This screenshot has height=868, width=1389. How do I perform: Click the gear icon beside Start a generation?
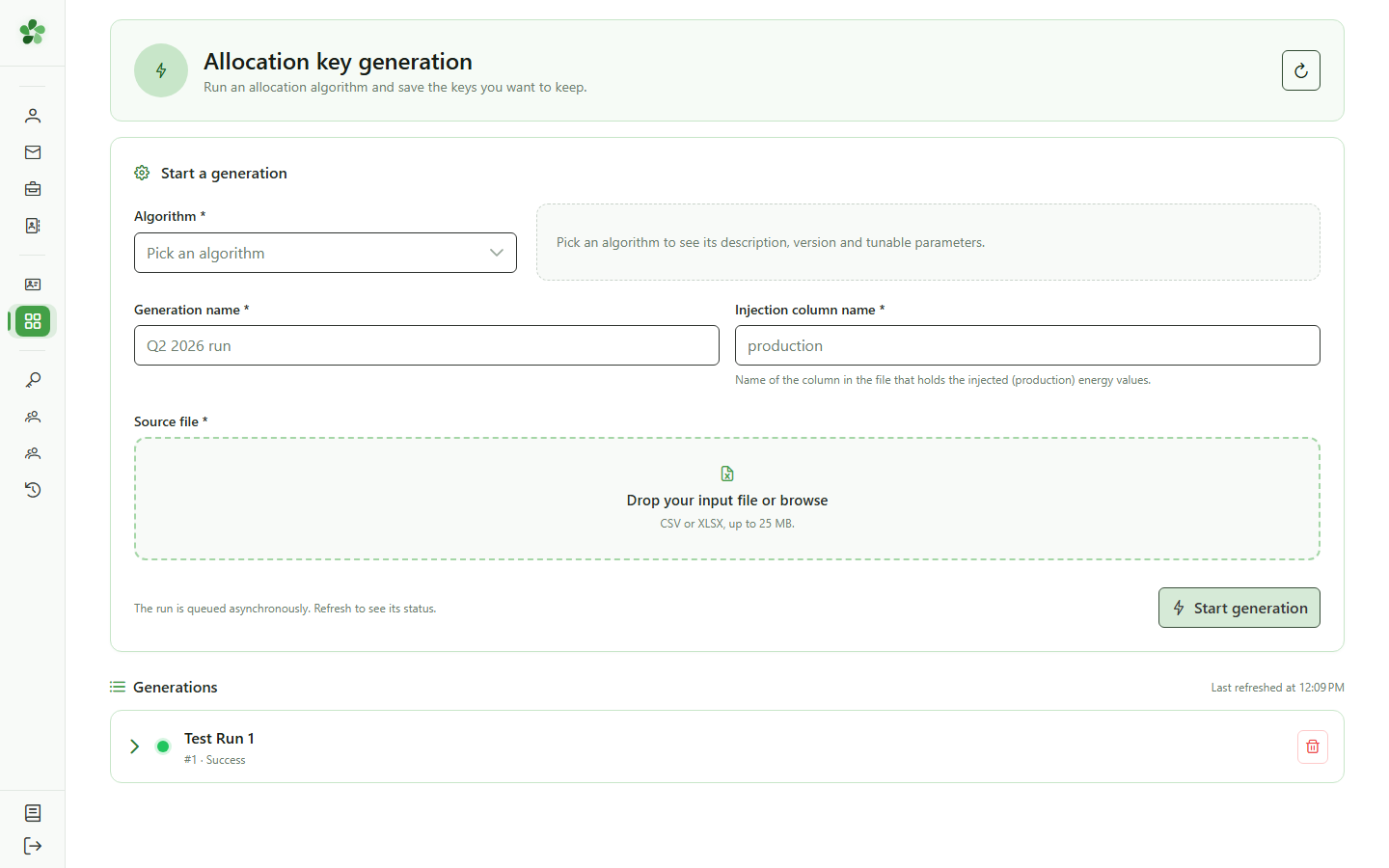tap(142, 173)
